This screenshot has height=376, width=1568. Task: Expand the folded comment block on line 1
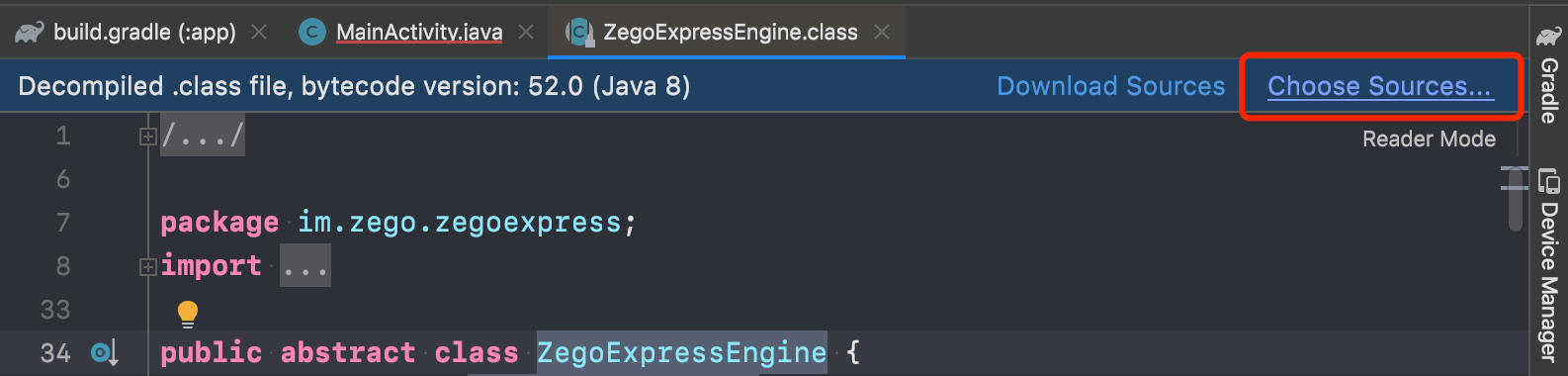click(147, 136)
